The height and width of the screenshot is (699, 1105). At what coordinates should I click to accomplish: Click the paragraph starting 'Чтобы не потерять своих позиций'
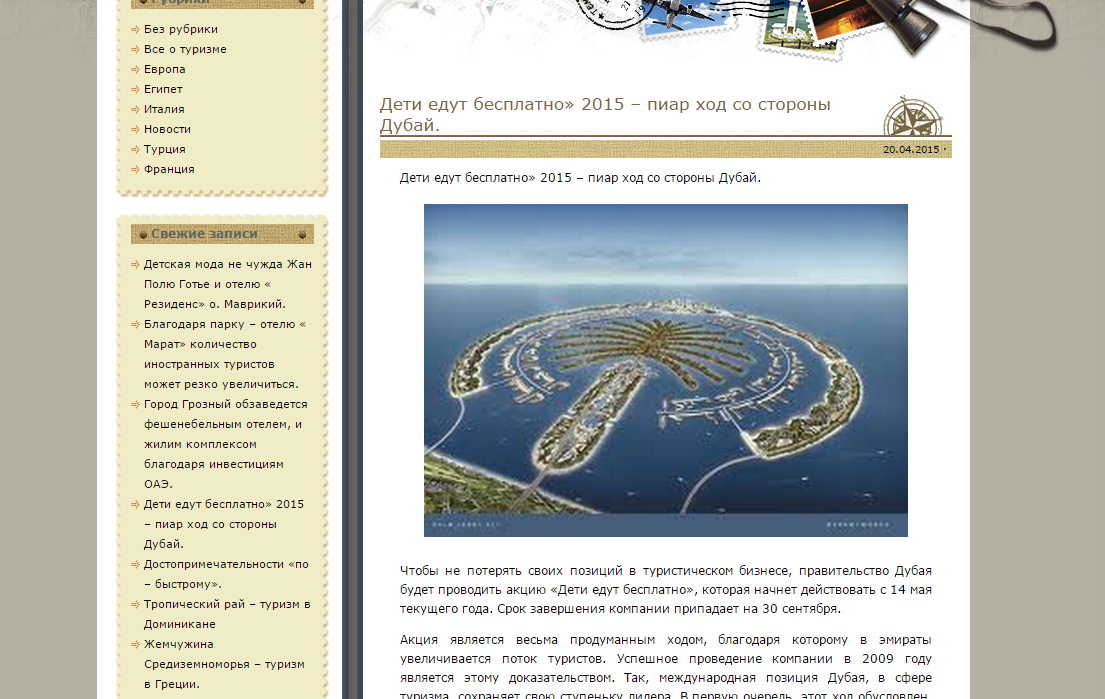click(665, 590)
